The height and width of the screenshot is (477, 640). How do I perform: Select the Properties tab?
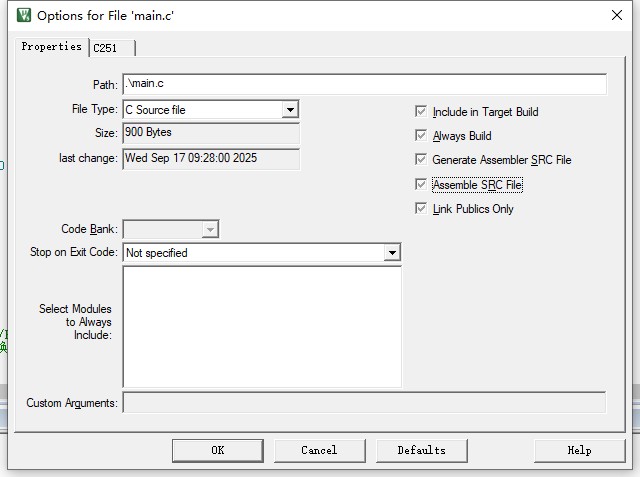[x=51, y=47]
